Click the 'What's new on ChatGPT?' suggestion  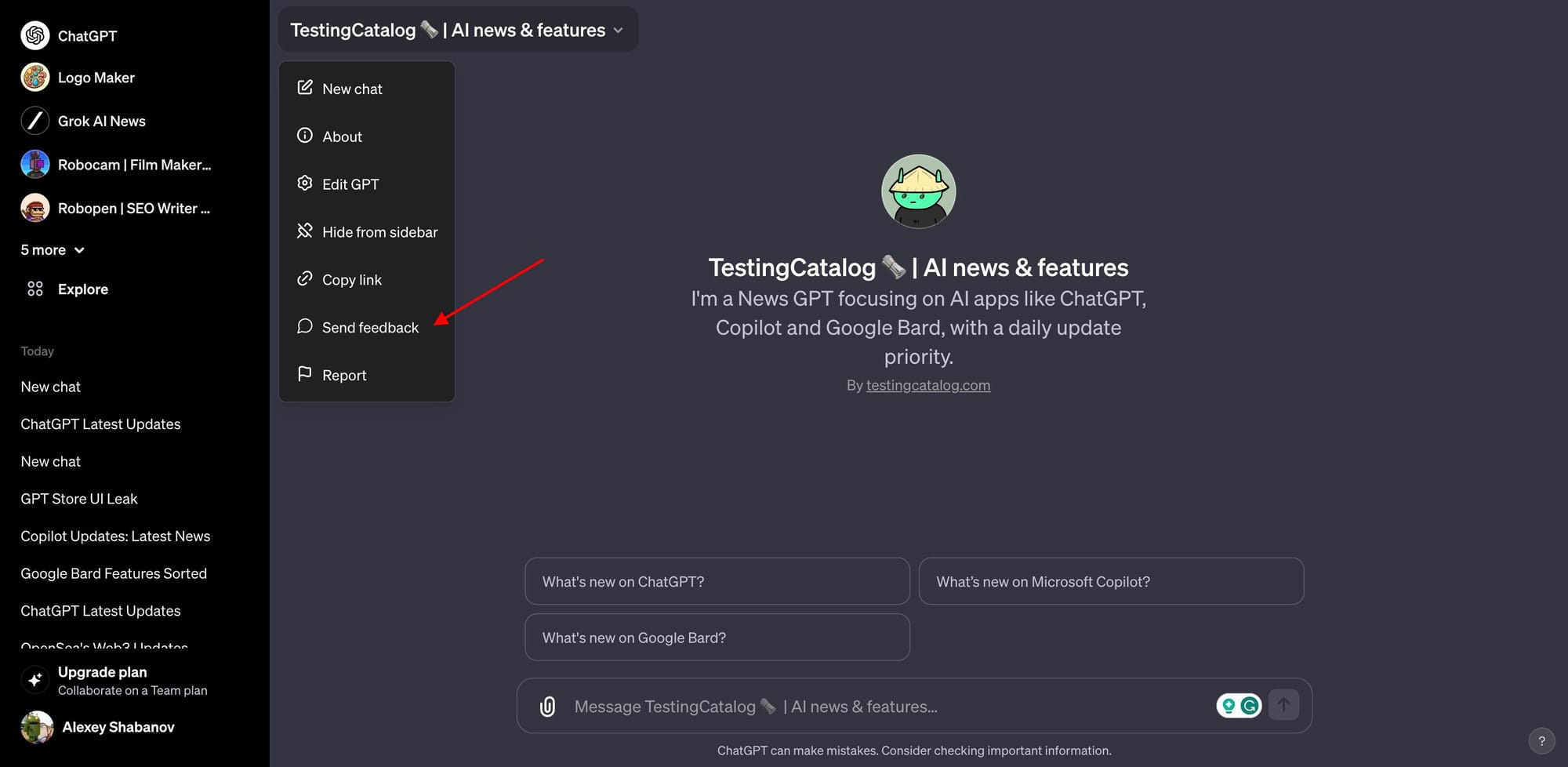point(717,581)
